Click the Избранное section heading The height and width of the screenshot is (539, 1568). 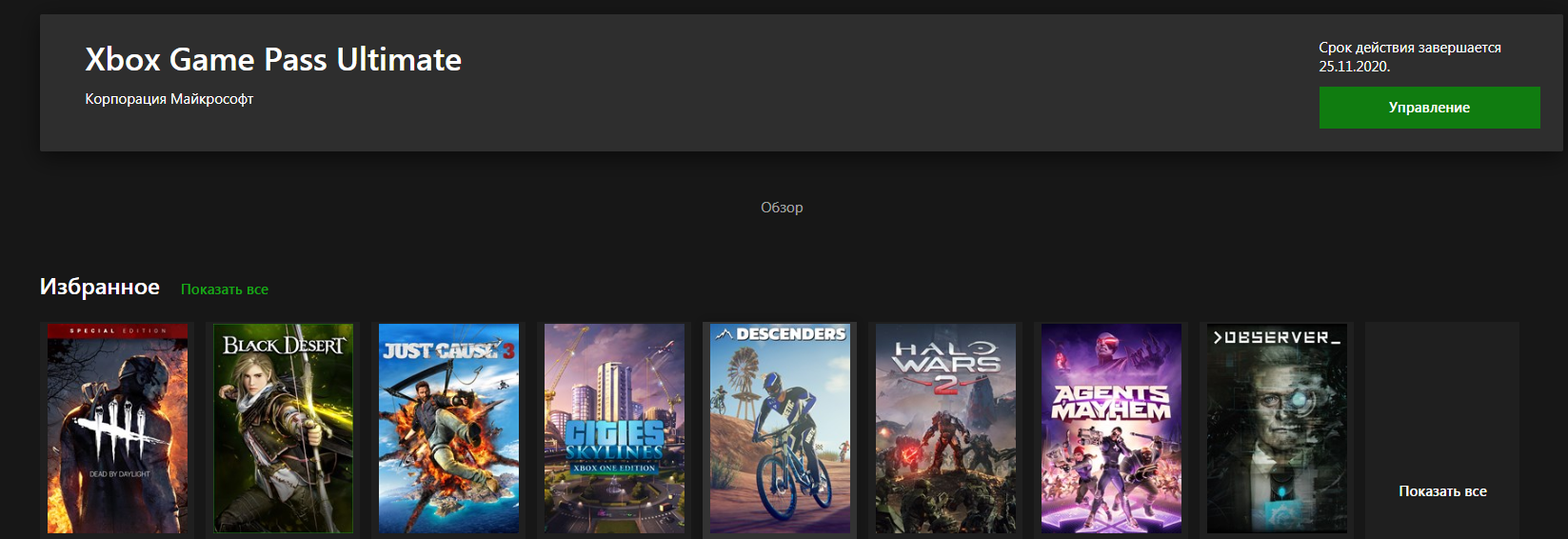(x=100, y=287)
